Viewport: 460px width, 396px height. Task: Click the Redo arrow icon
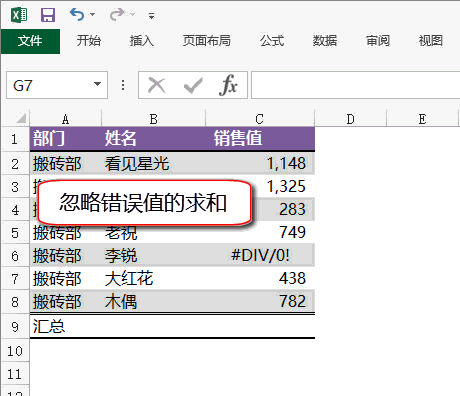pyautogui.click(x=117, y=14)
